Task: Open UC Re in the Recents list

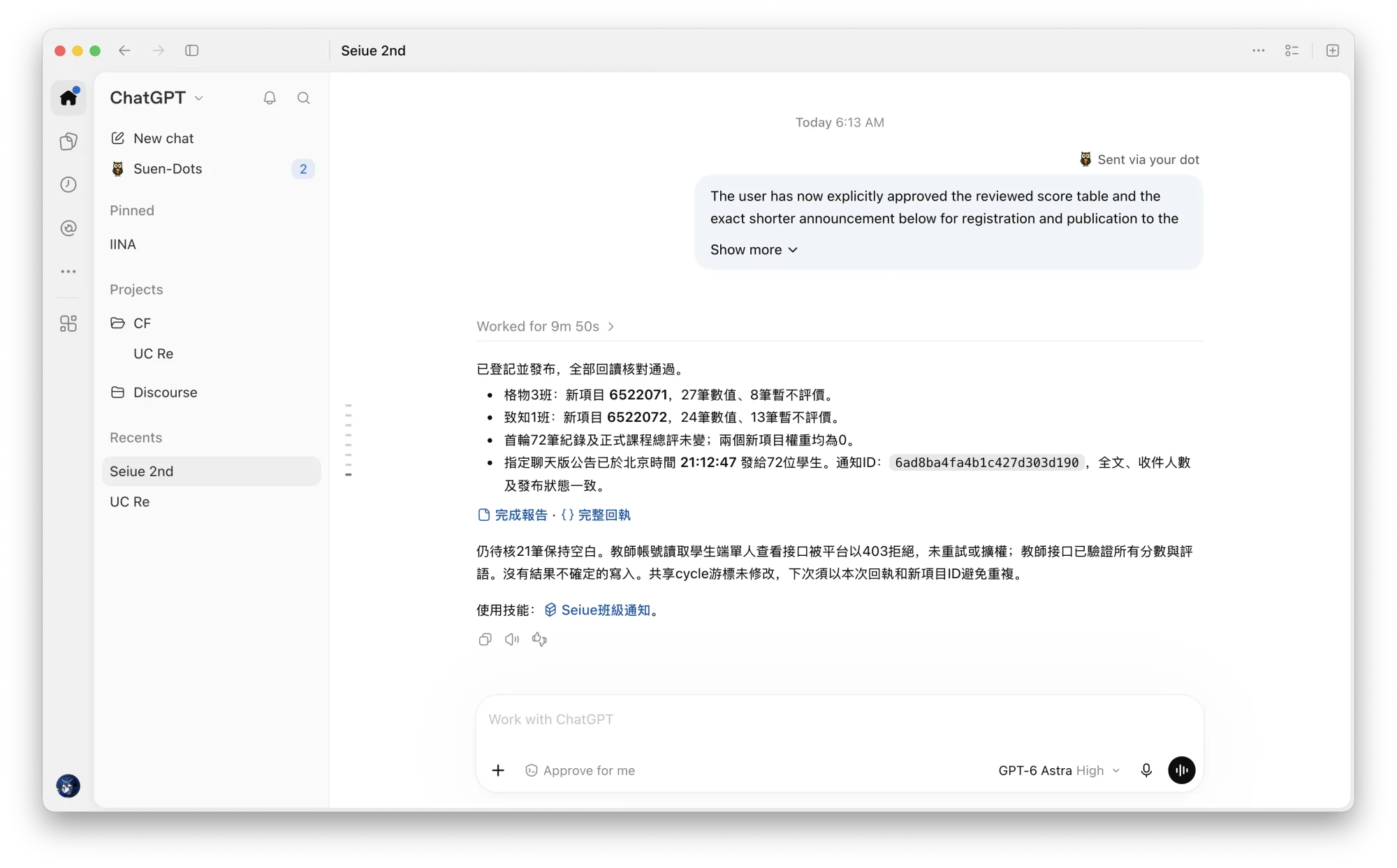Action: [212, 501]
